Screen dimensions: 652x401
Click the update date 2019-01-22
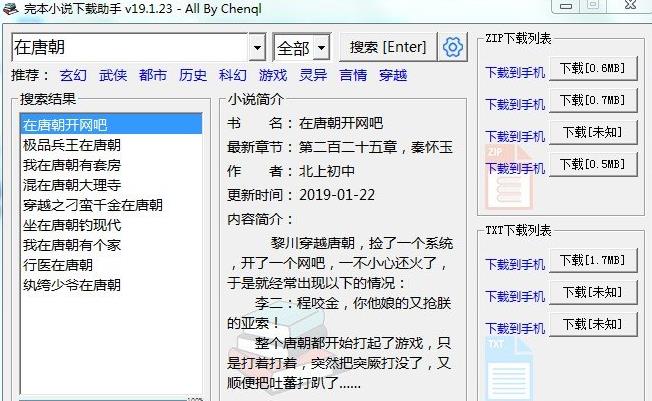(337, 195)
